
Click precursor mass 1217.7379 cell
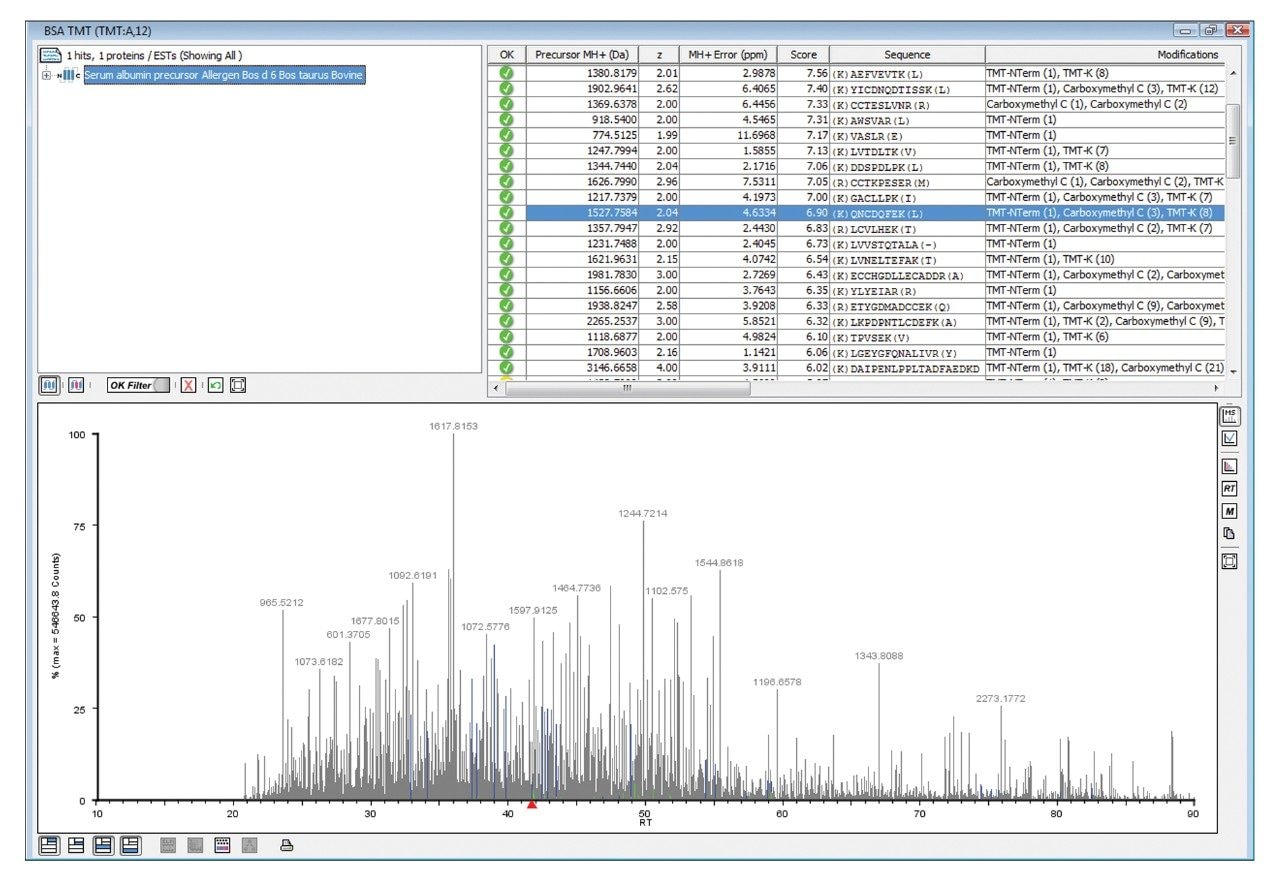click(582, 197)
